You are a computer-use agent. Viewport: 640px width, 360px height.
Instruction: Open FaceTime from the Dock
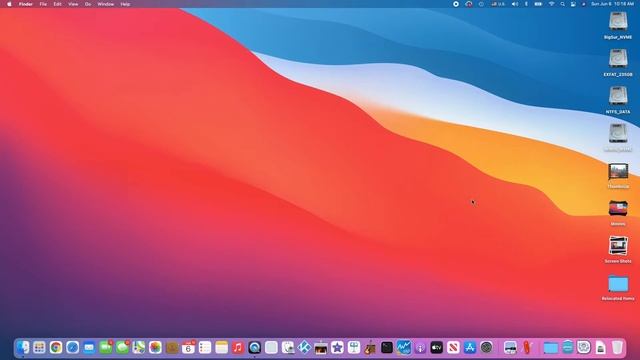tap(106, 347)
